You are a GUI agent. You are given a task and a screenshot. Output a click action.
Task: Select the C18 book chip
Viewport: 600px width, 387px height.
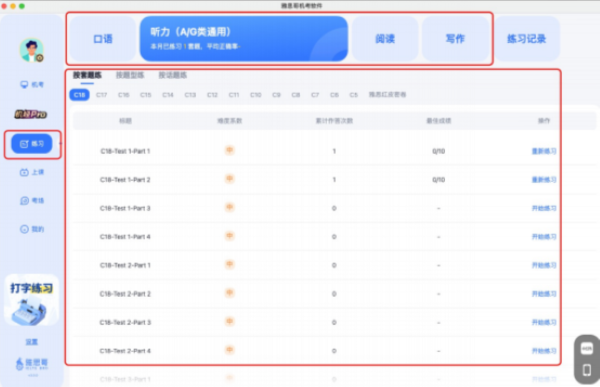point(80,95)
